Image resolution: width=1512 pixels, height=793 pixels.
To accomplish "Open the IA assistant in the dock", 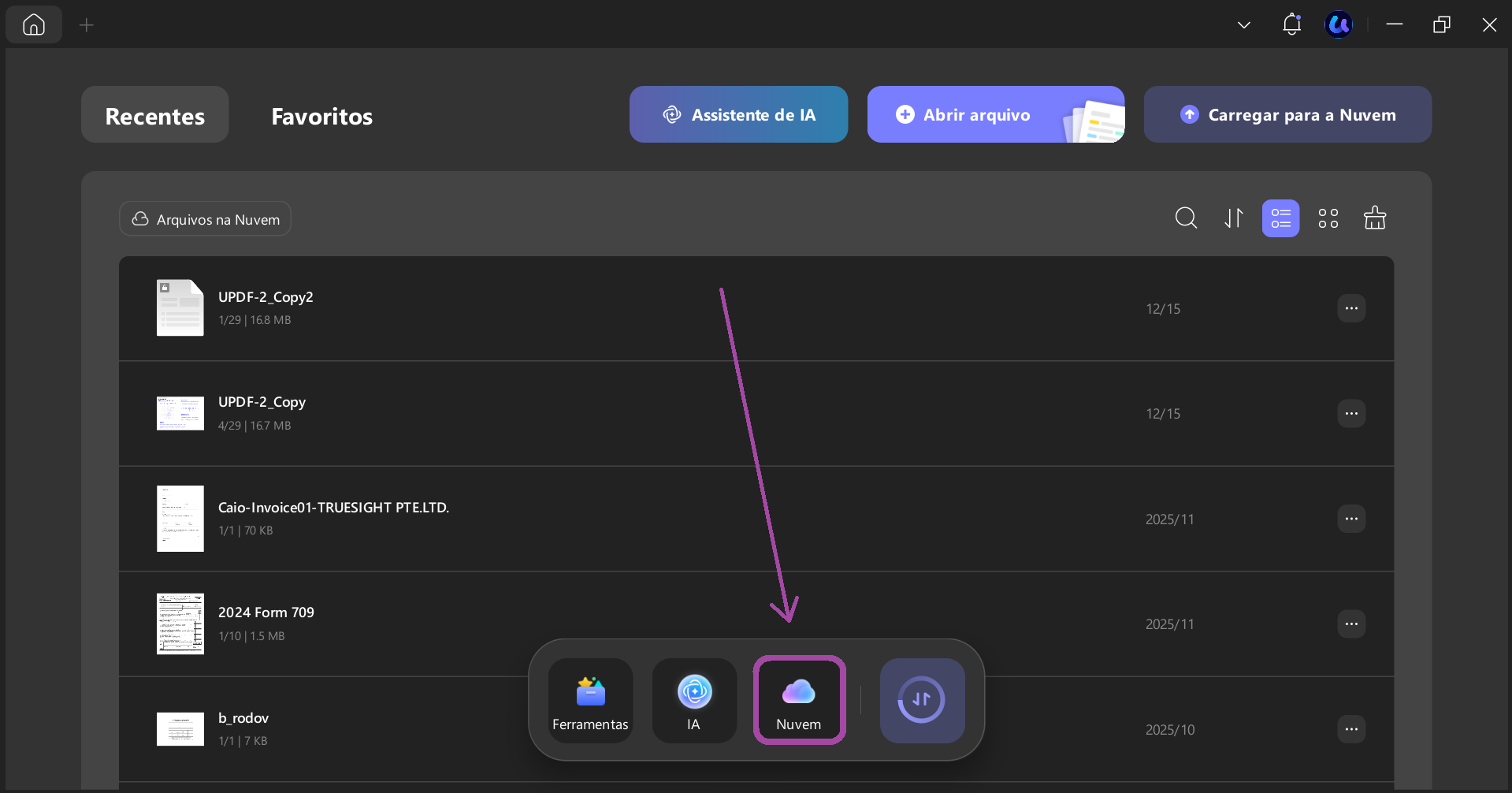I will pyautogui.click(x=694, y=700).
